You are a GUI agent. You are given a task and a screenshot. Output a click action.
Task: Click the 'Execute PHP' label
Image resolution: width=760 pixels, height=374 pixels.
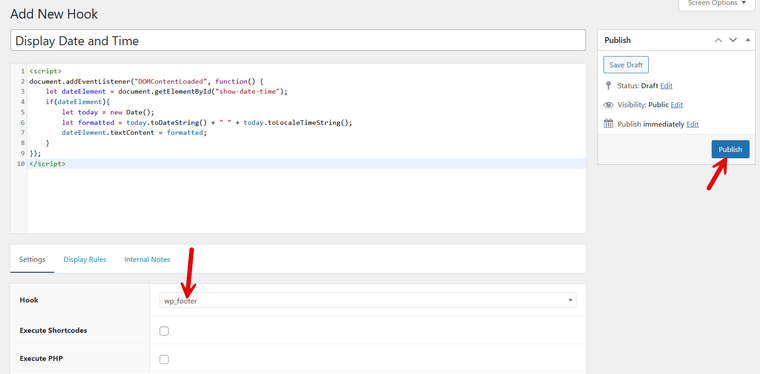click(x=41, y=359)
